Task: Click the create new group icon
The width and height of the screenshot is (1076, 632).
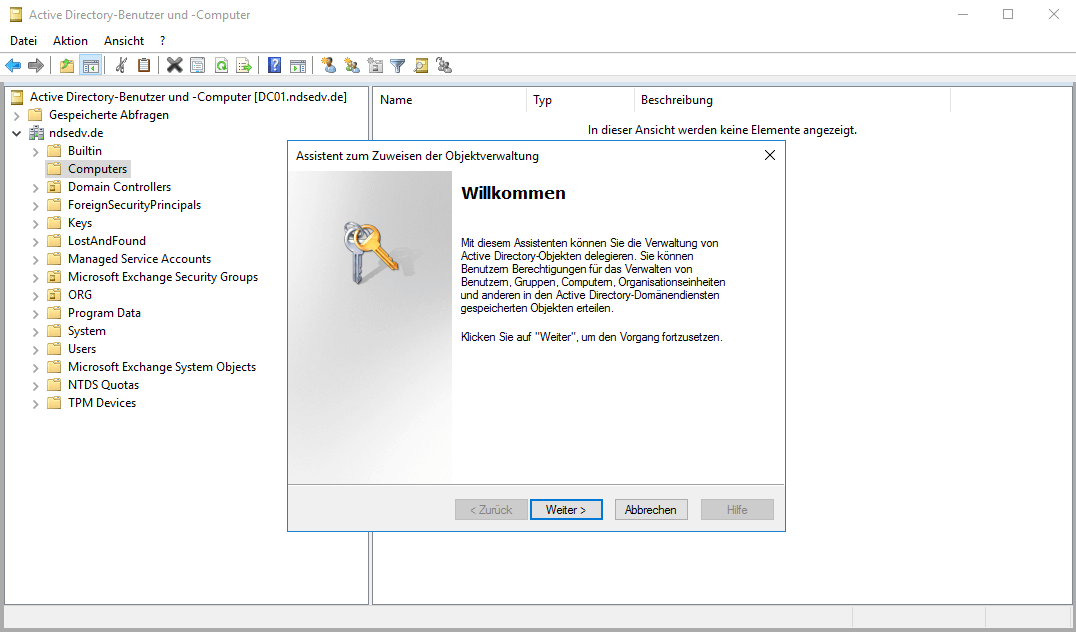Action: (x=351, y=66)
